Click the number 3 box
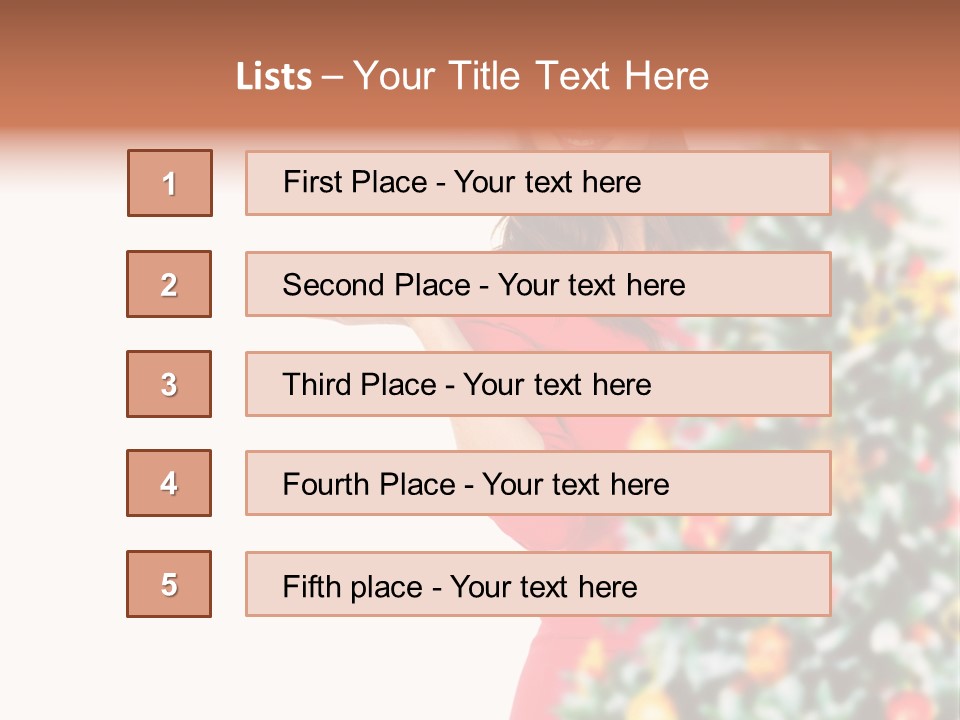Image resolution: width=960 pixels, height=720 pixels. pyautogui.click(x=169, y=384)
